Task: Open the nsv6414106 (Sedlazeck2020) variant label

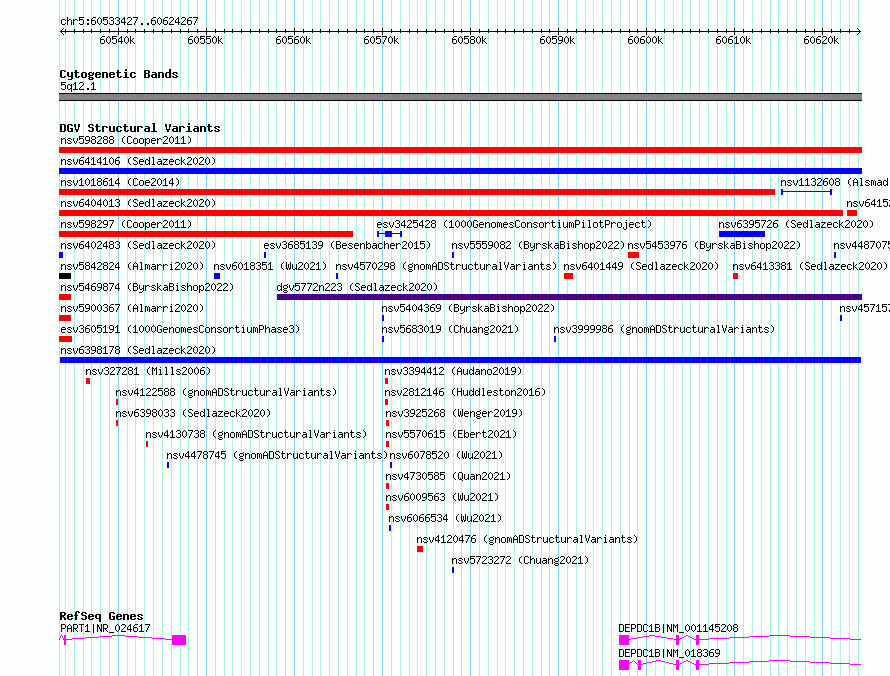Action: point(138,161)
